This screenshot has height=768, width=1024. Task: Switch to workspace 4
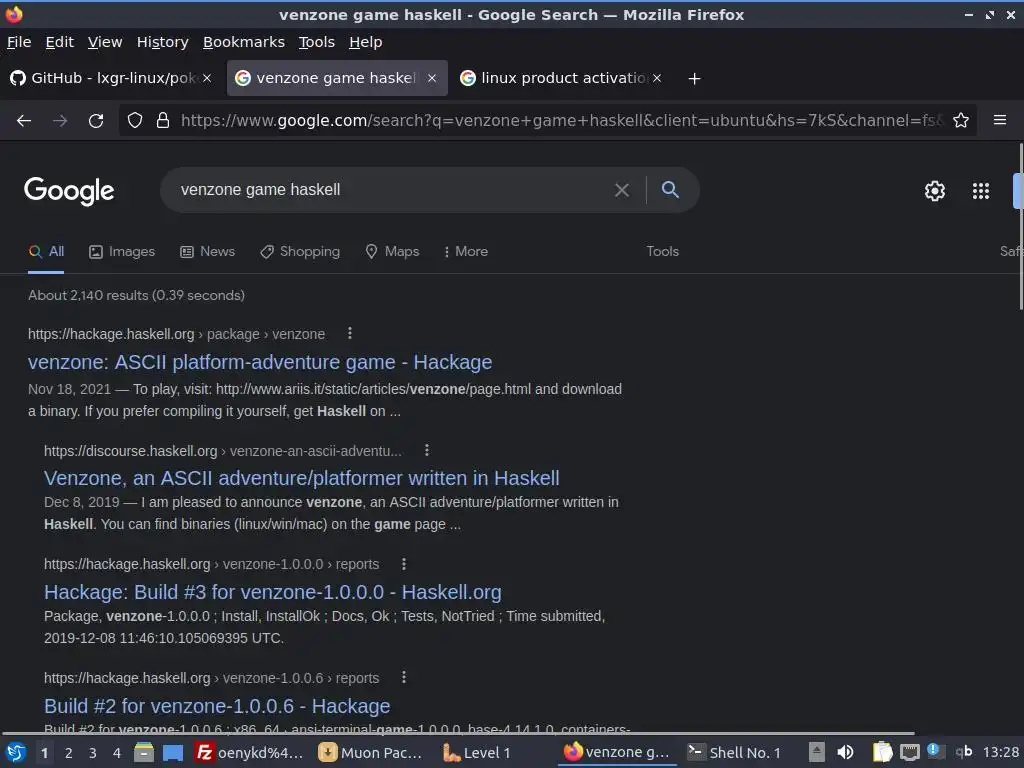117,753
